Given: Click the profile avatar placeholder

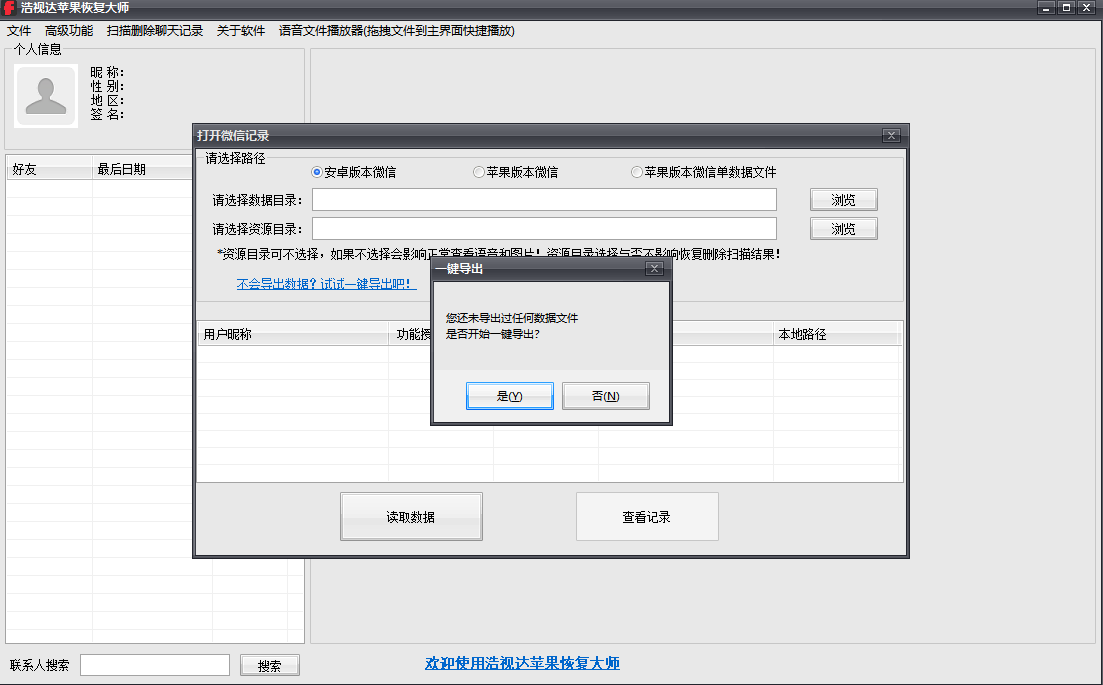Looking at the screenshot, I should 46,96.
